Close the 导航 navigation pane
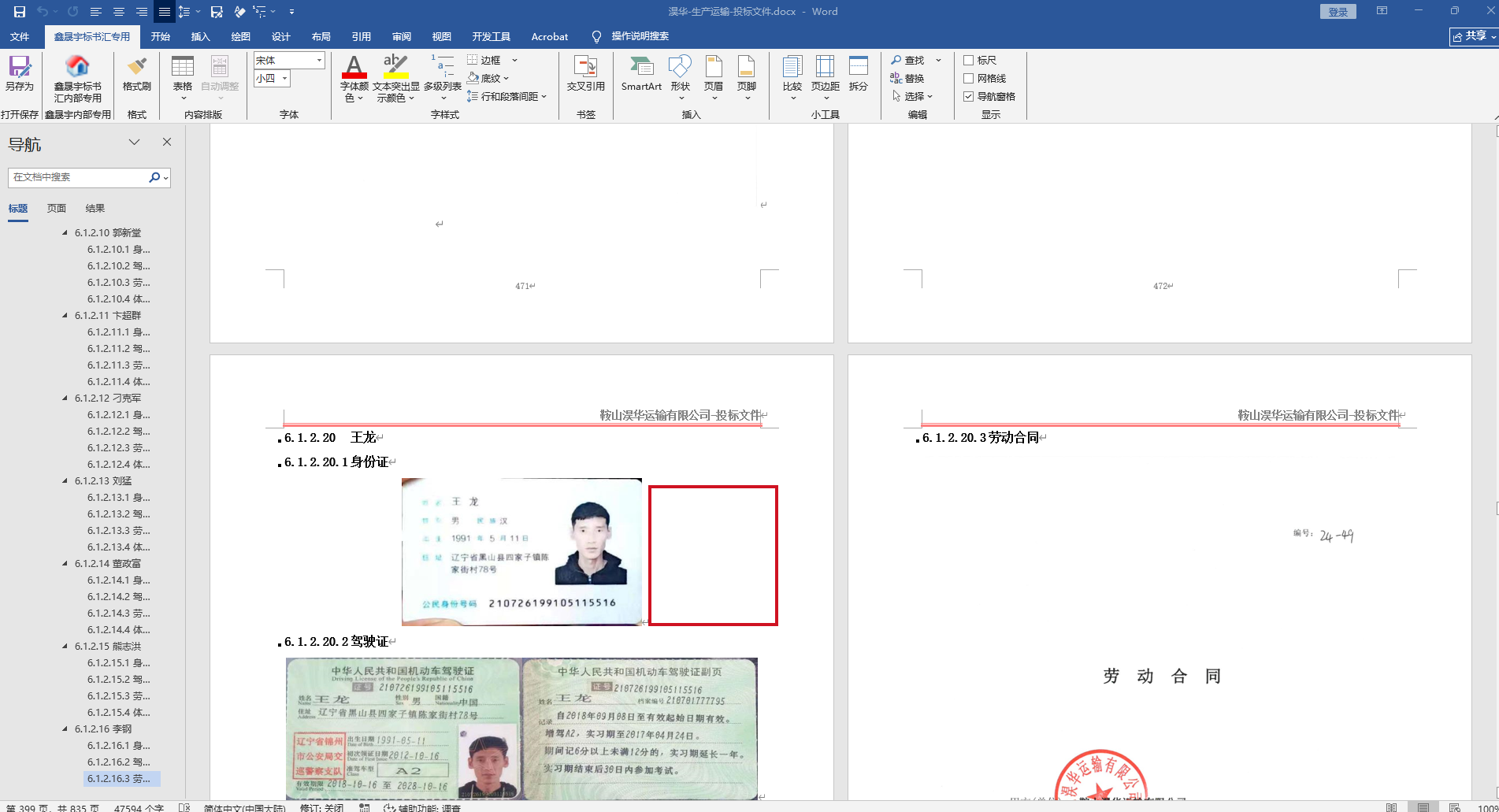This screenshot has height=812, width=1499. pos(167,142)
